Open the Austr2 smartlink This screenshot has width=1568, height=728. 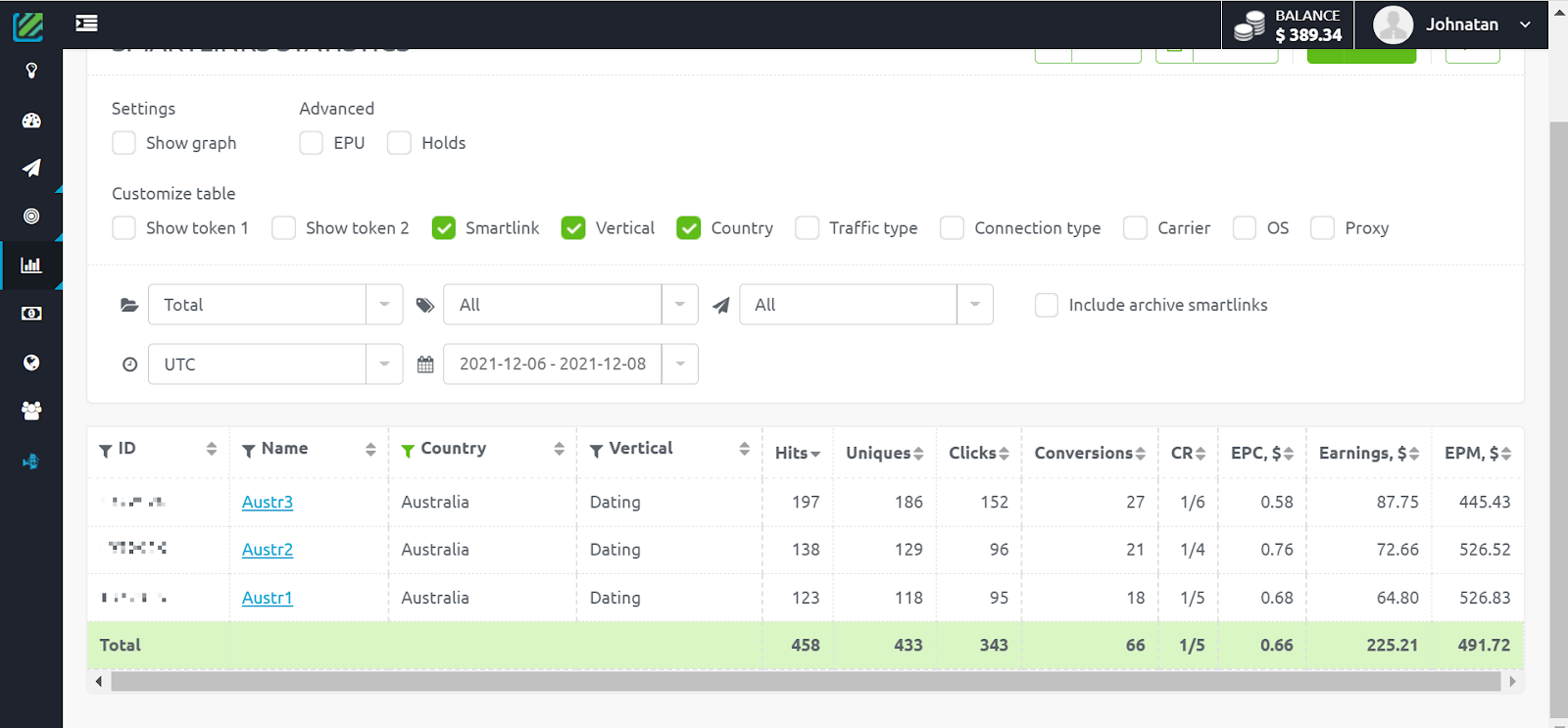tap(268, 550)
